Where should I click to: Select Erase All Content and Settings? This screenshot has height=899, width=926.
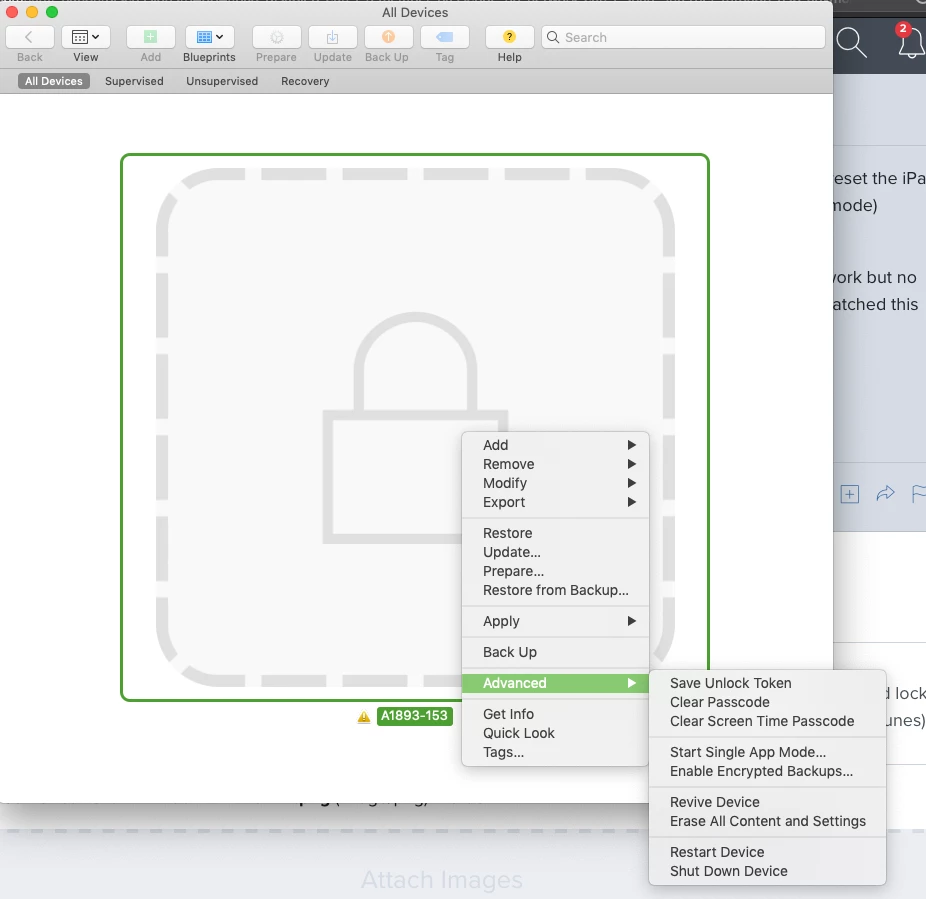pos(767,821)
